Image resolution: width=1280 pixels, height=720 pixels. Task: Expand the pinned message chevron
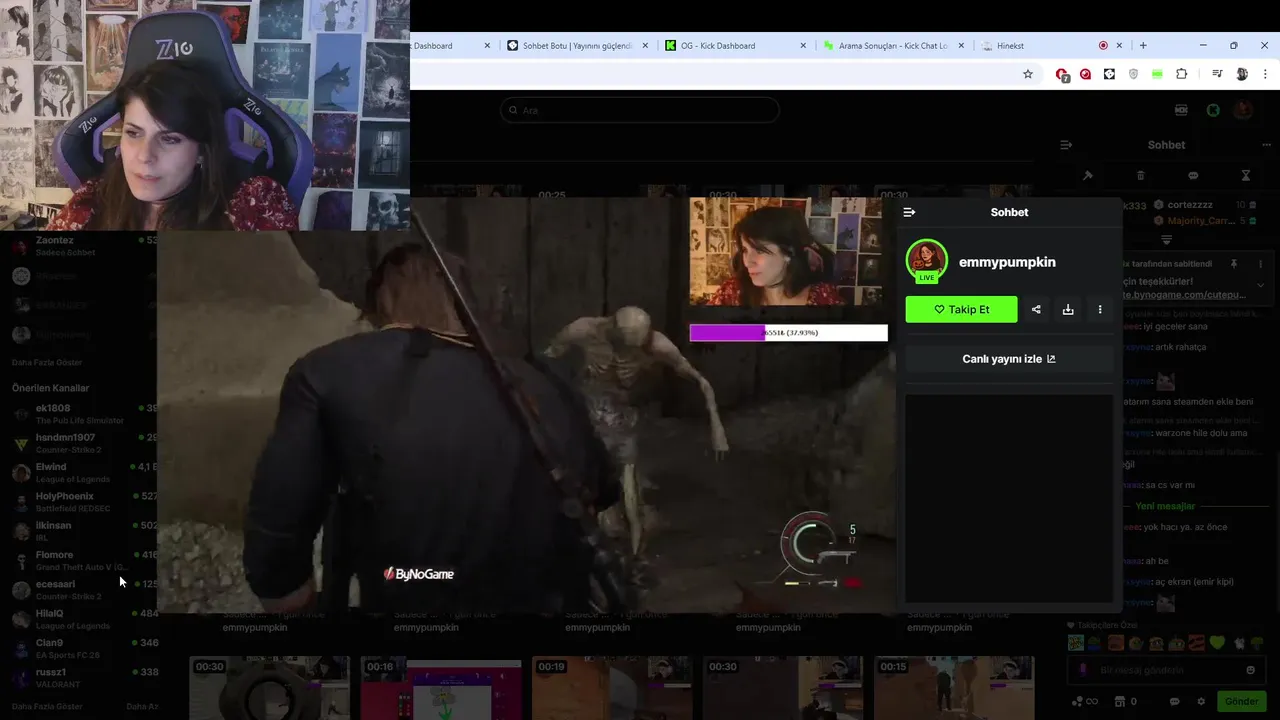[1260, 285]
